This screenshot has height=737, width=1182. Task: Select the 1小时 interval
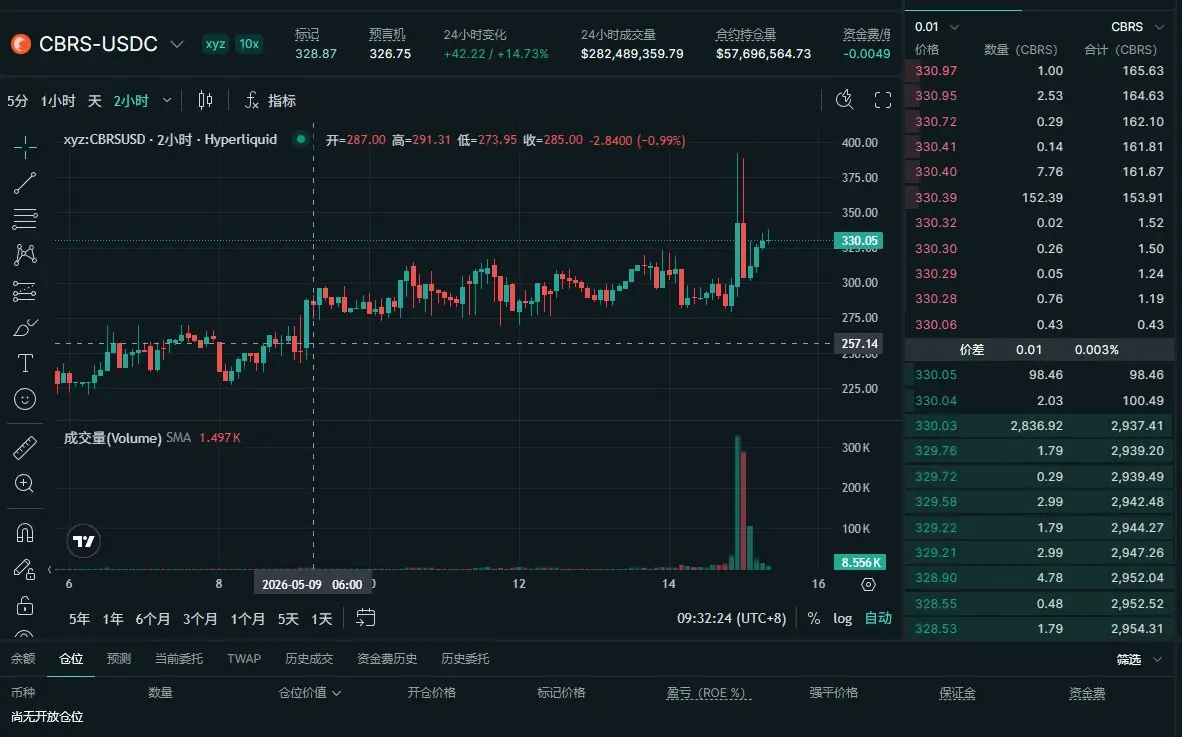[x=58, y=100]
